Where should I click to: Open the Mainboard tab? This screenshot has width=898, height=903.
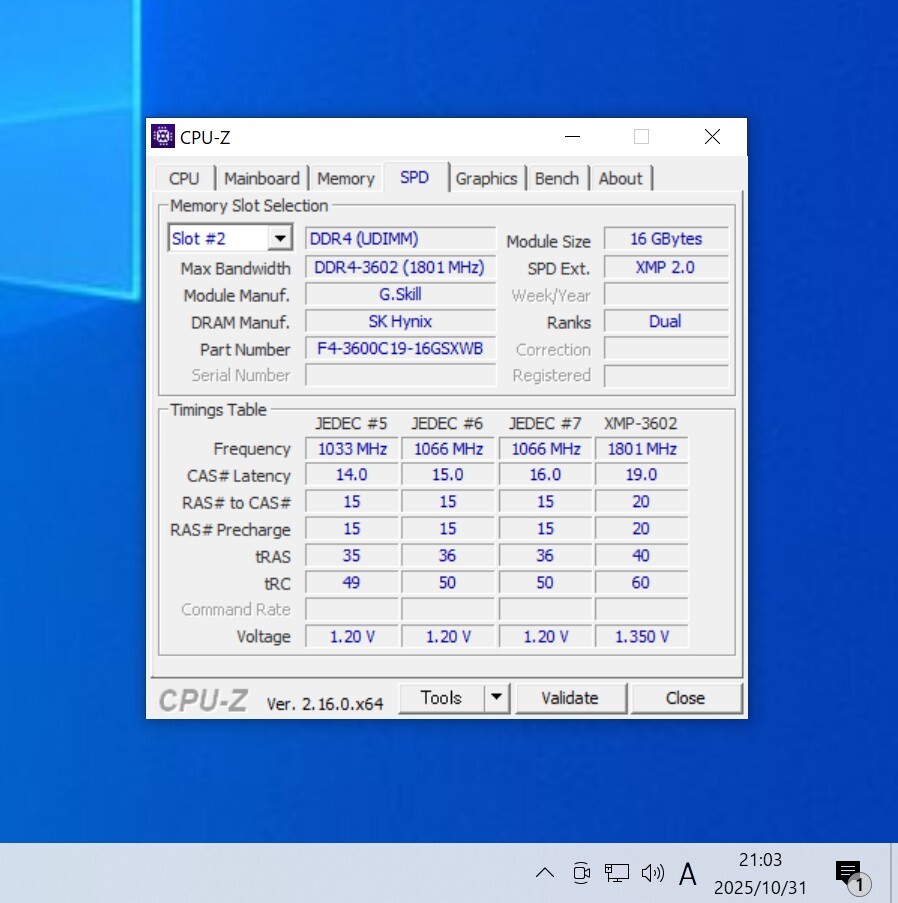pyautogui.click(x=261, y=178)
